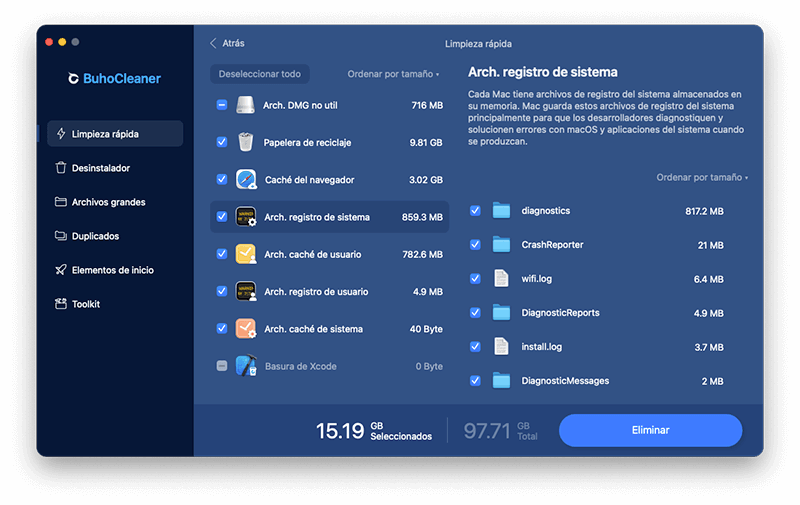800x505 pixels.
Task: Uncheck Arch. caché de usuario checkbox
Action: [221, 254]
